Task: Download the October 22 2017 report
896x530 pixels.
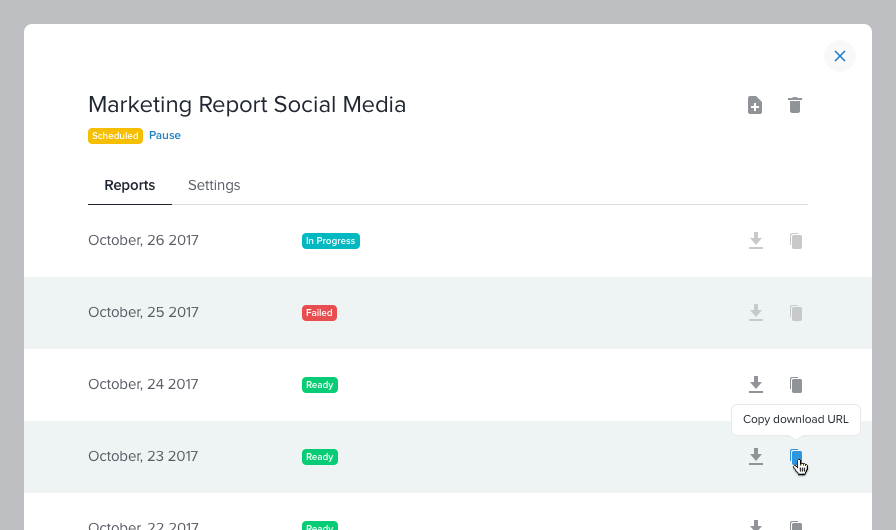Action: point(755,525)
